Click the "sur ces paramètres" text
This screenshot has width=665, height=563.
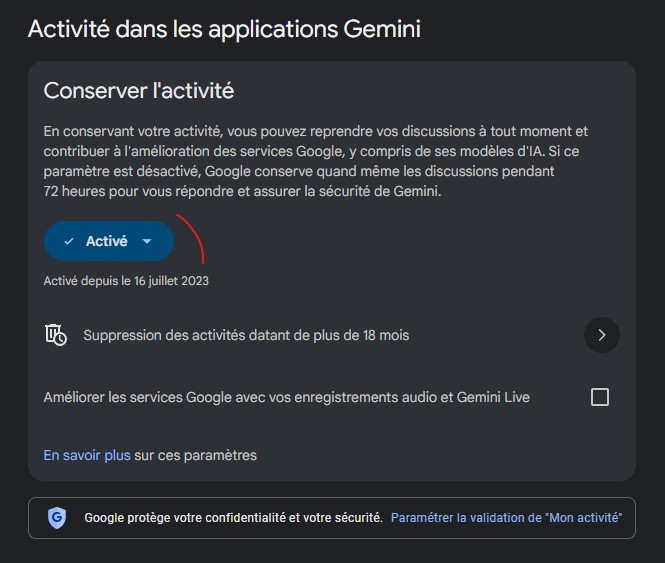(196, 455)
